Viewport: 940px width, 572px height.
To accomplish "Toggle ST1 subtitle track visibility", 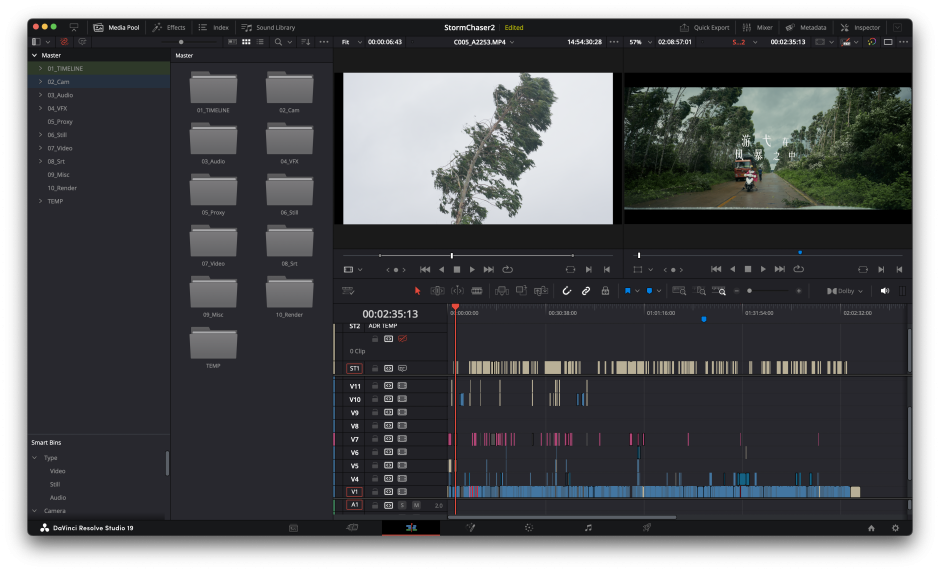I will [x=402, y=368].
